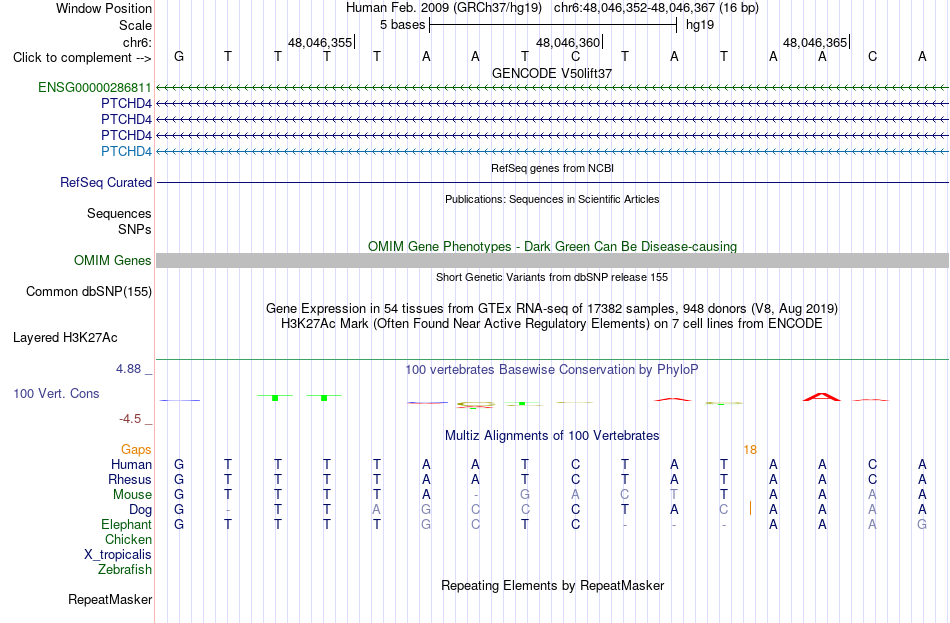This screenshot has height=623, width=950.
Task: Click the gray OMIM Genes bar
Action: [x=552, y=261]
